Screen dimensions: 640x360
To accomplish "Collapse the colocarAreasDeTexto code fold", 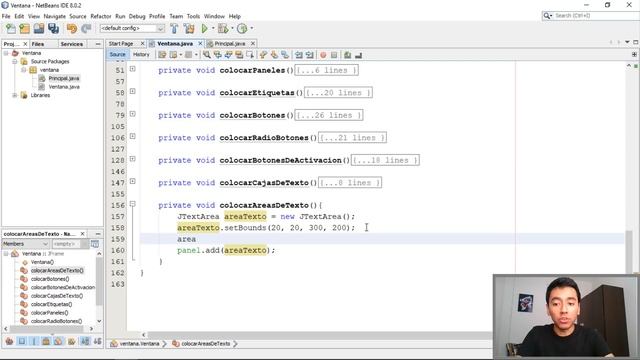I will pos(133,204).
